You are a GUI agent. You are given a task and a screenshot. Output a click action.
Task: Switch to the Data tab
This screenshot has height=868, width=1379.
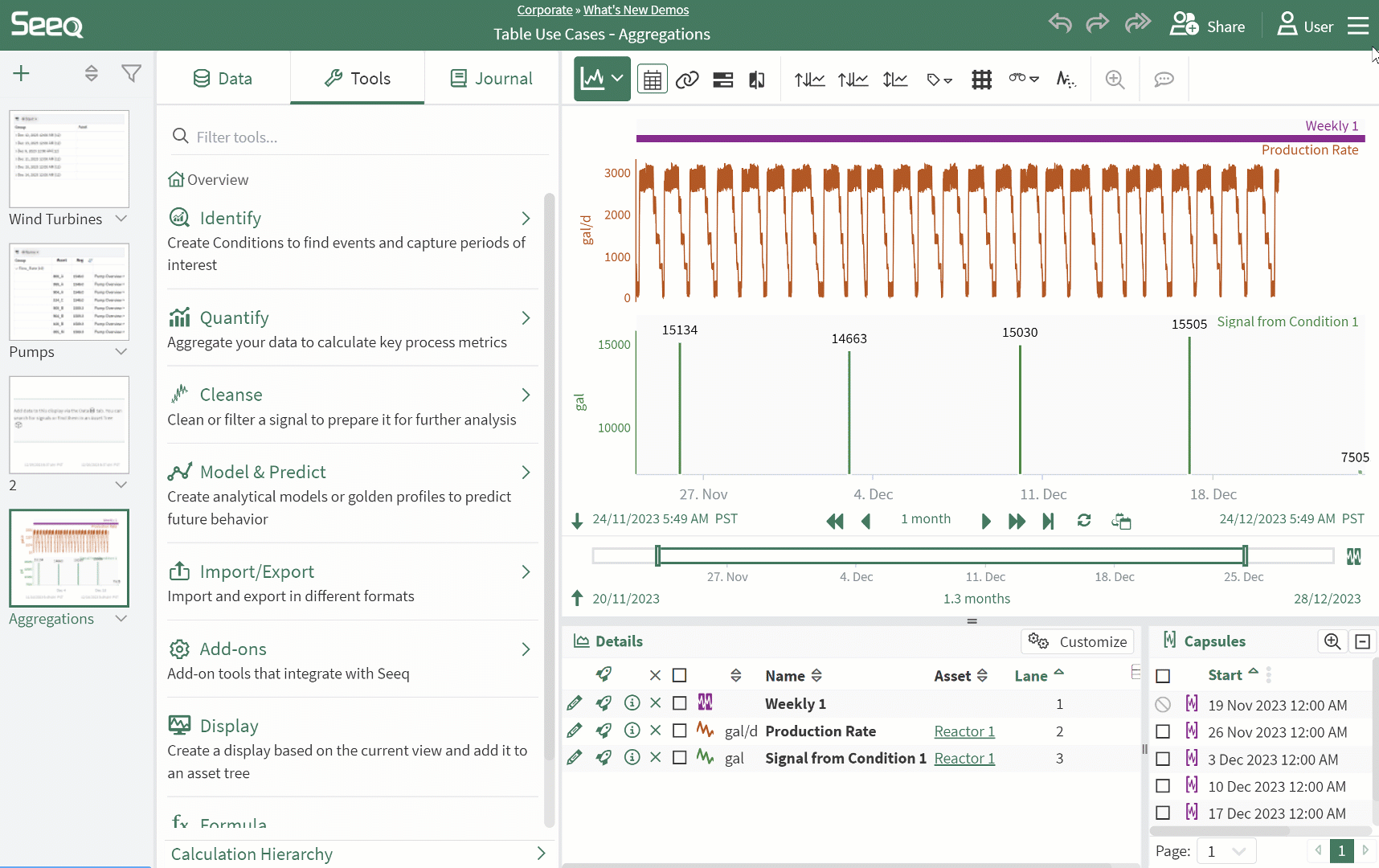(x=223, y=79)
